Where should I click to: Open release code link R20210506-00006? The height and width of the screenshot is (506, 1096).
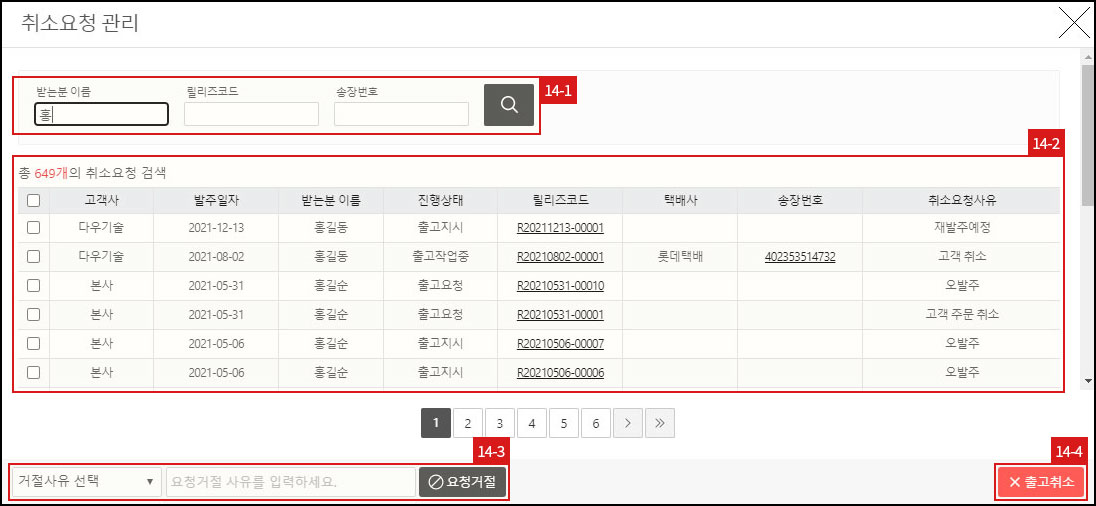(561, 373)
